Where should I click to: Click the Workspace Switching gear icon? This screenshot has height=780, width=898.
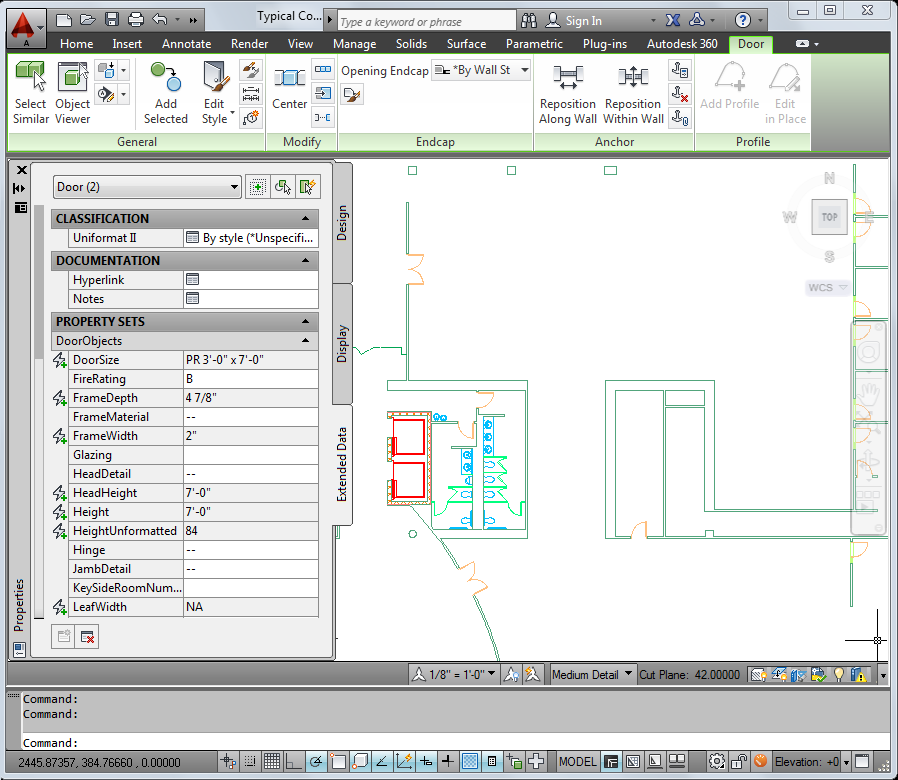[716, 762]
